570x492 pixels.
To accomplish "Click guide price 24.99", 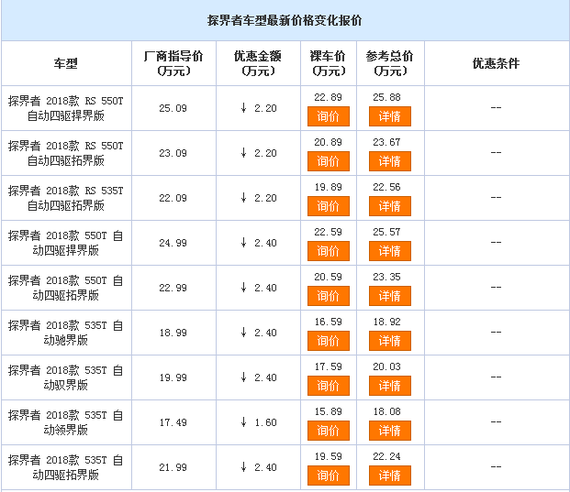I will click(x=173, y=243).
